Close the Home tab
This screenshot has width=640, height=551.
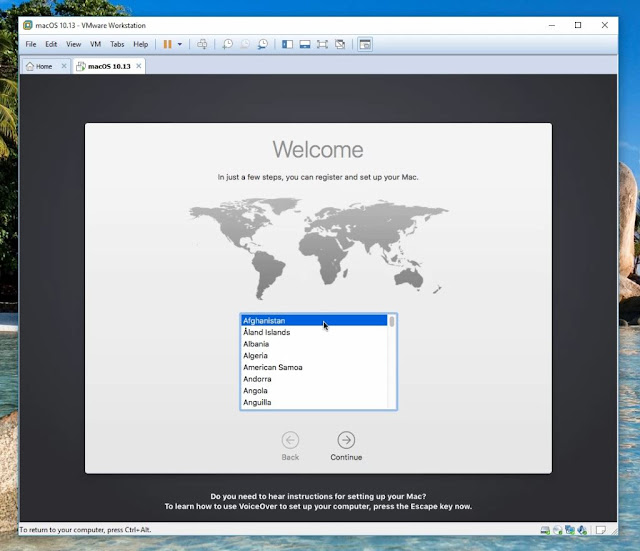64,66
